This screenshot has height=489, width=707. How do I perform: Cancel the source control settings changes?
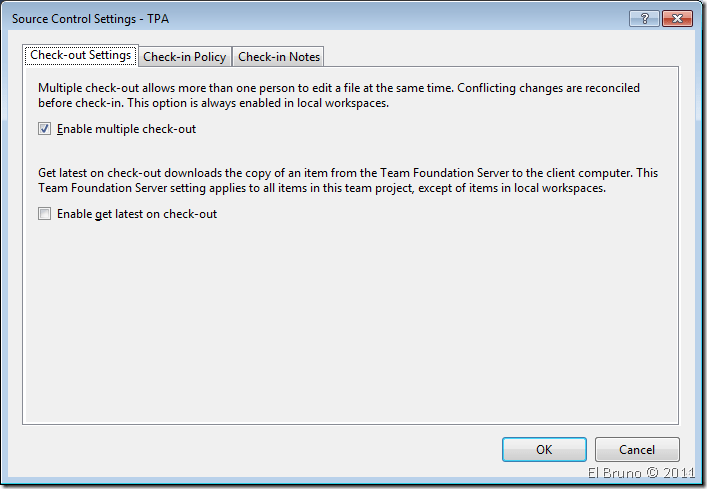(637, 450)
